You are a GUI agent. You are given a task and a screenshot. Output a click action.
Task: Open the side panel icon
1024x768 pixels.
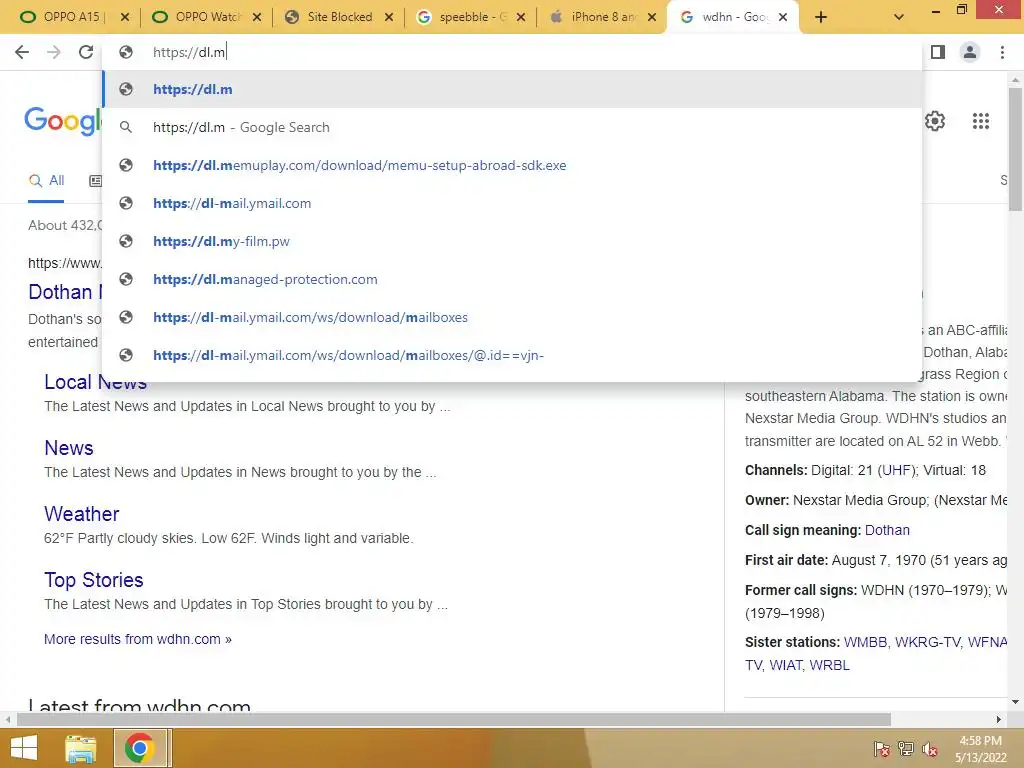(x=938, y=52)
